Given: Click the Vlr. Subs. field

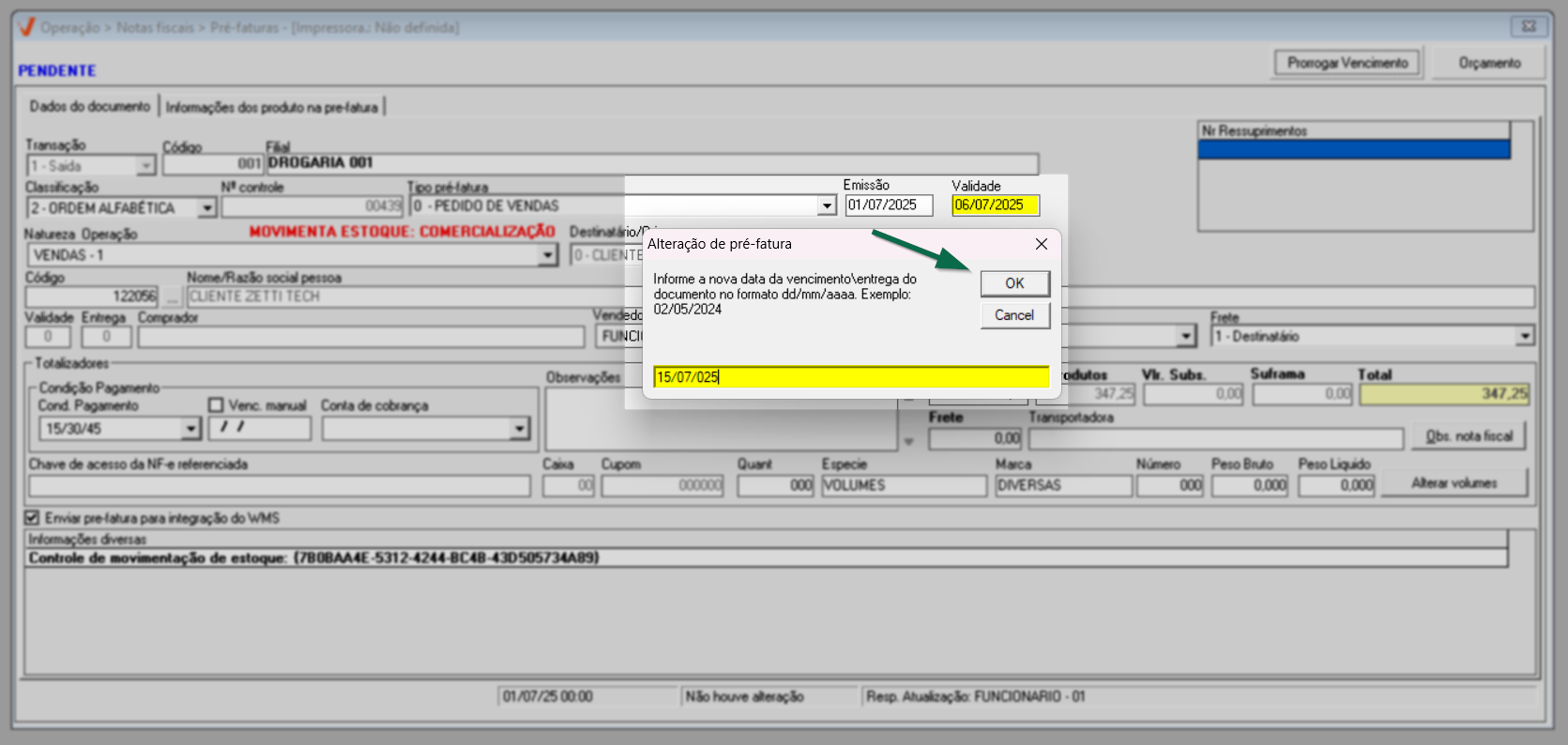Looking at the screenshot, I should (x=1193, y=394).
